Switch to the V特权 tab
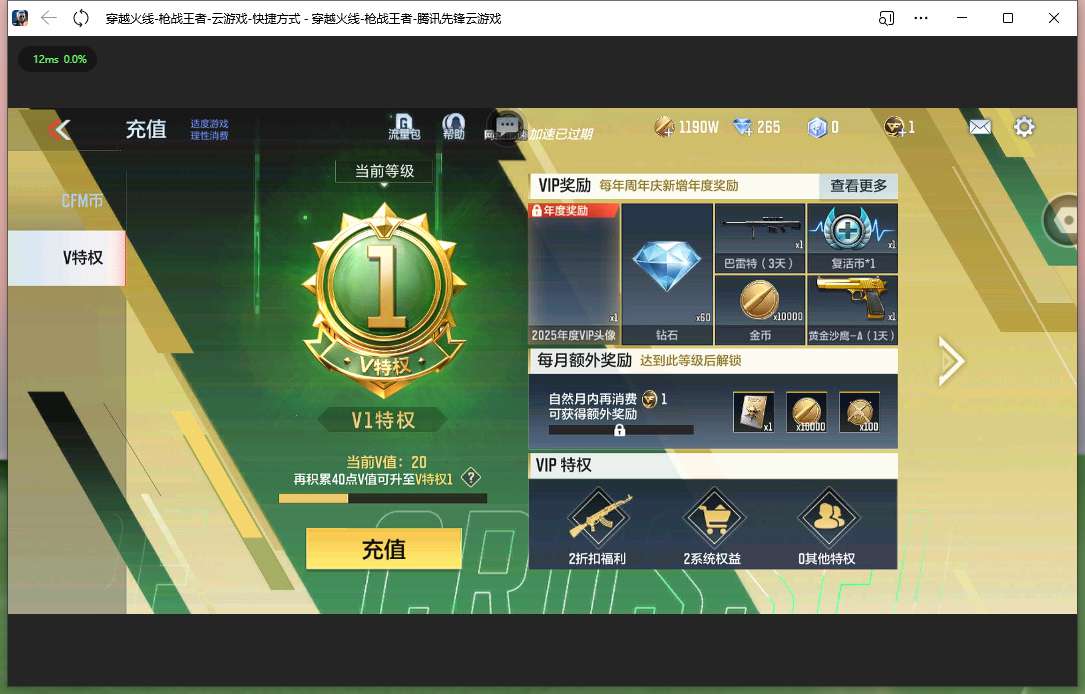 click(67, 258)
